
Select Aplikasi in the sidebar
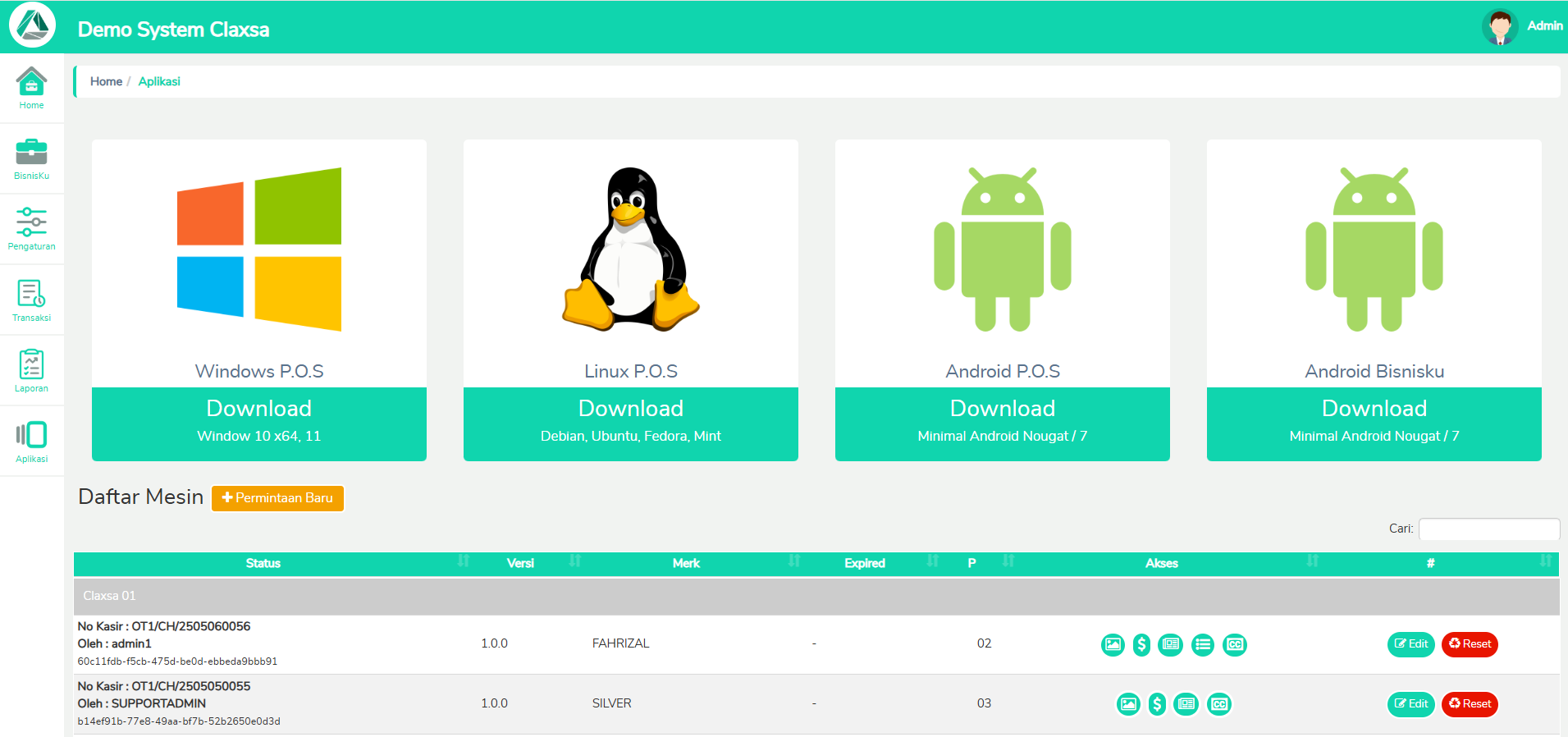(31, 442)
